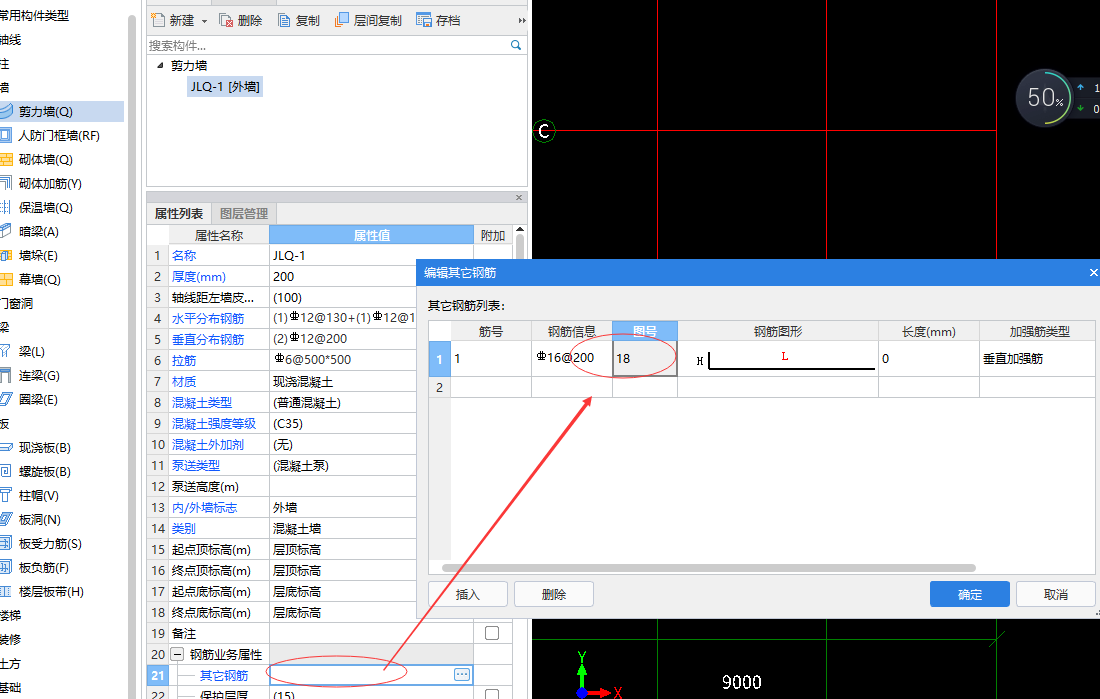
Task: Click 混凝土强度等级 value (C35)
Action: click(343, 423)
